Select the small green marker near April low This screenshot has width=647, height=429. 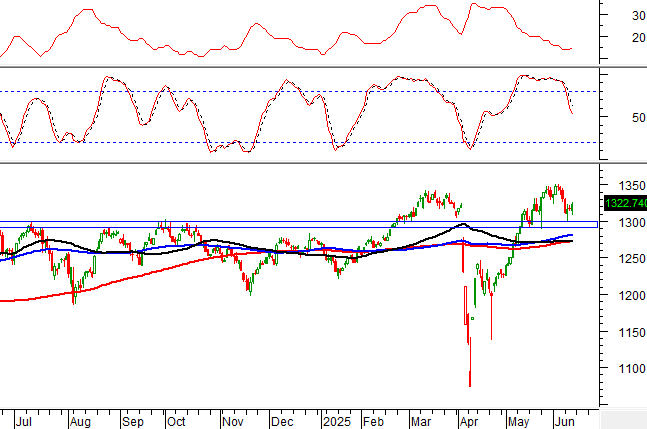point(472,318)
